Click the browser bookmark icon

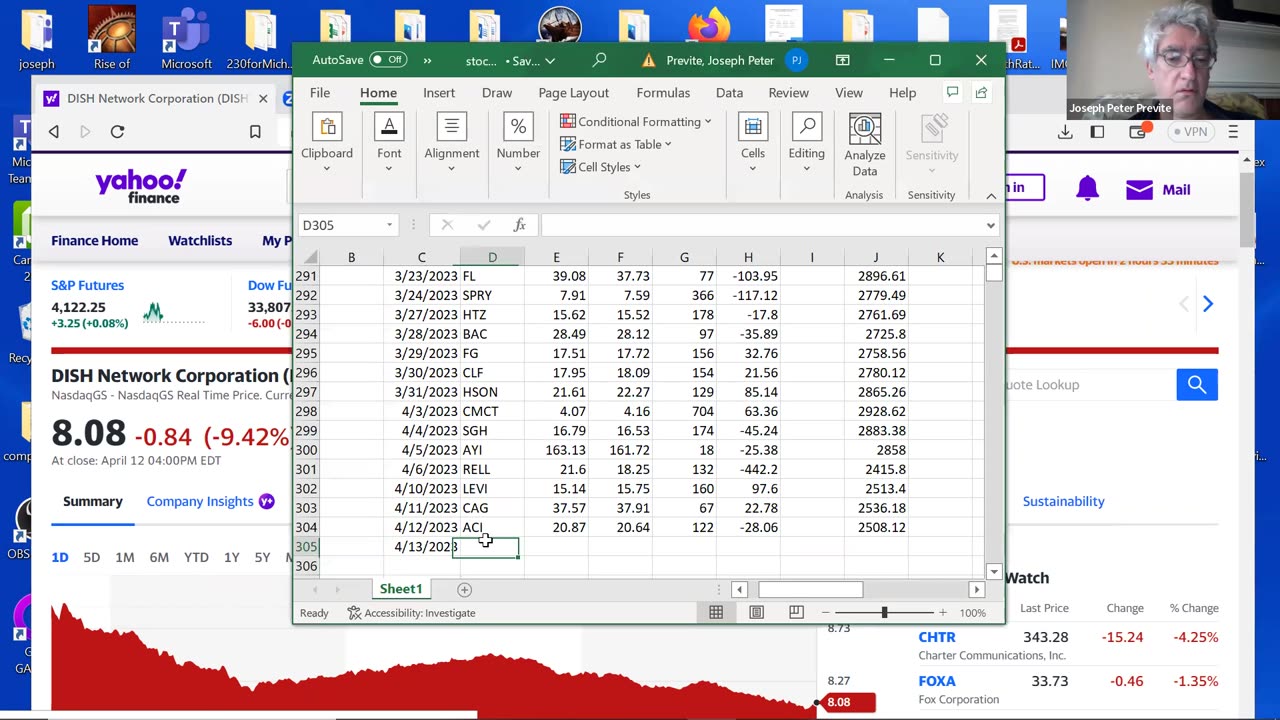pyautogui.click(x=255, y=131)
